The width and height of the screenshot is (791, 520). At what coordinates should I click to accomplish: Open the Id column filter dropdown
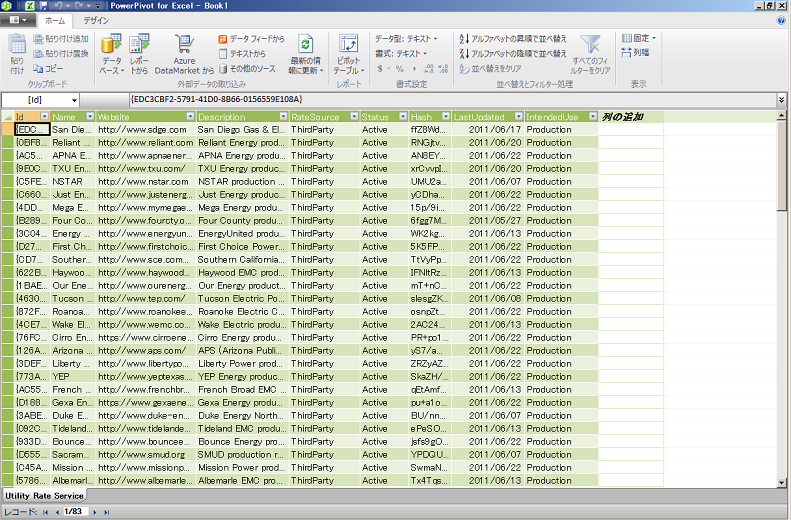click(x=44, y=117)
